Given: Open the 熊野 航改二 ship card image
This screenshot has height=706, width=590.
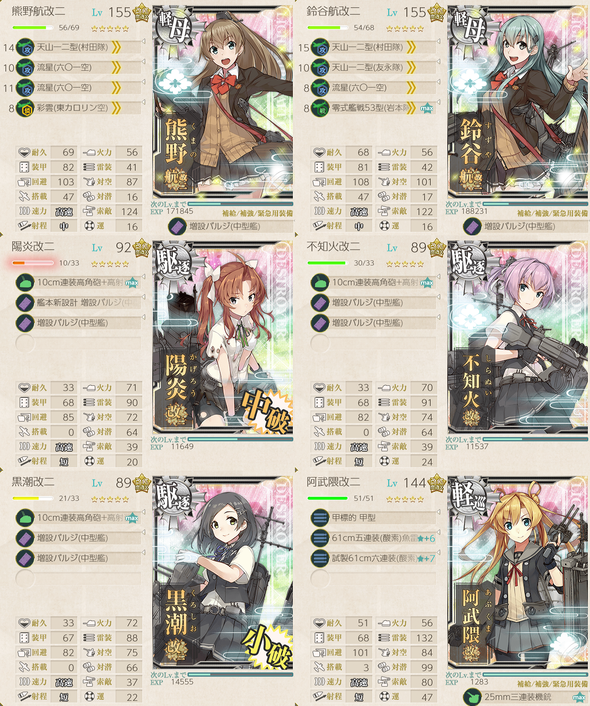Looking at the screenshot, I should pos(223,103).
